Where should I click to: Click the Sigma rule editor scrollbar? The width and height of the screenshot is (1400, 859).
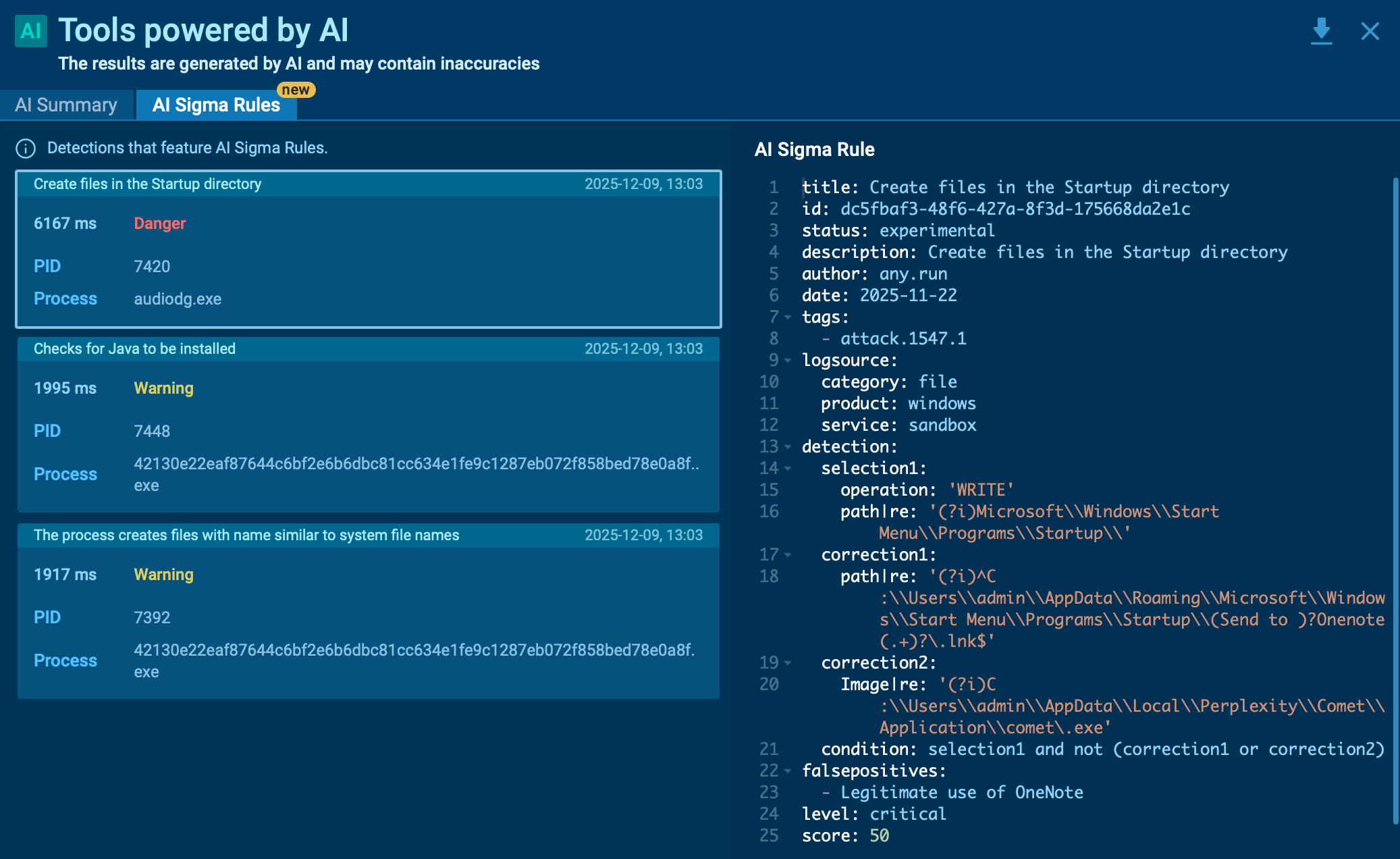point(1395,500)
